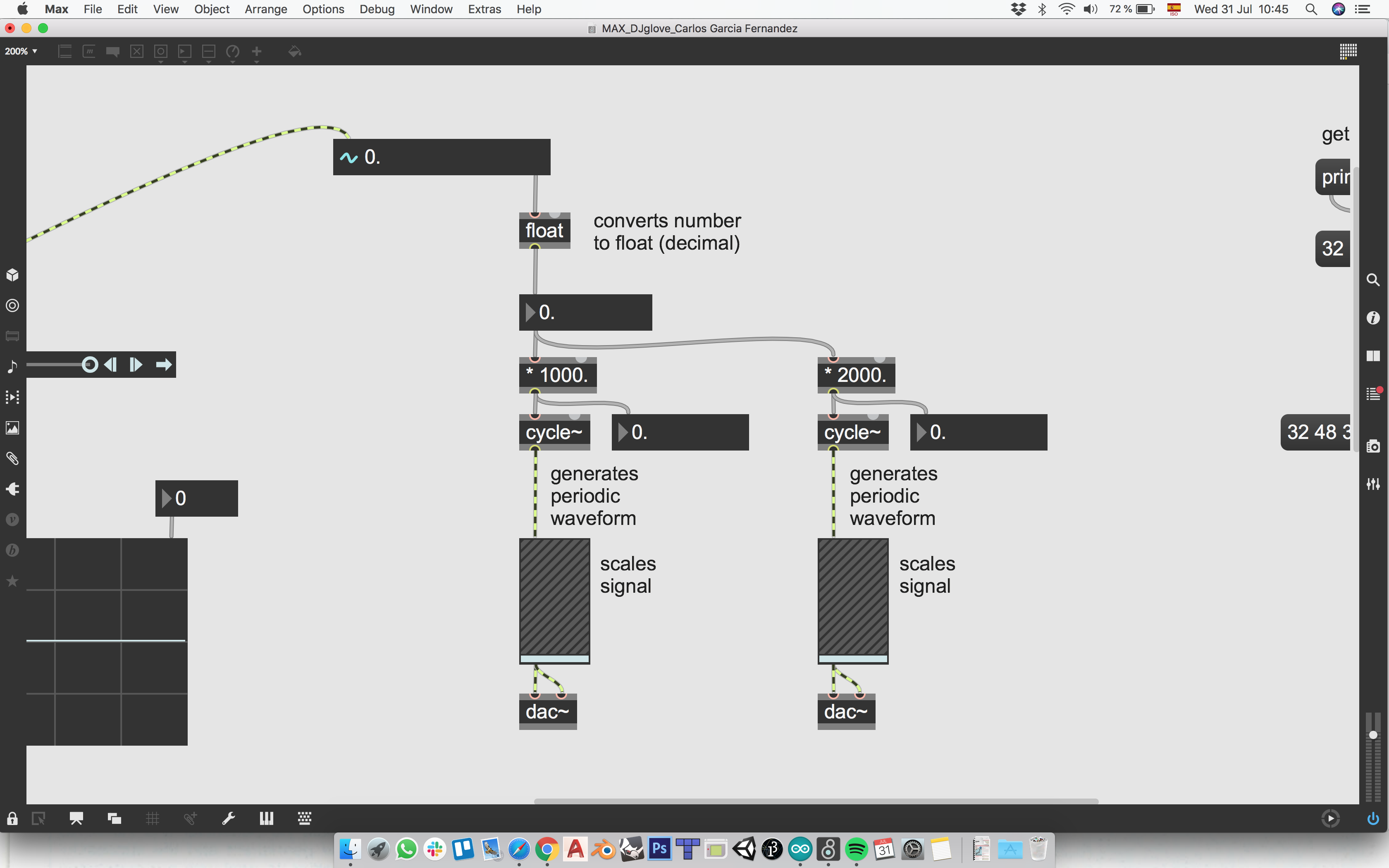Open the zoom level 200% dropdown
This screenshot has width=1389, height=868.
point(21,51)
